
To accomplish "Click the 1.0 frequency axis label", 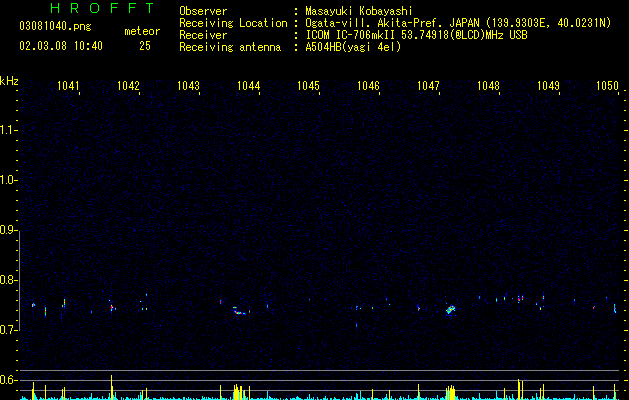I will [x=8, y=180].
